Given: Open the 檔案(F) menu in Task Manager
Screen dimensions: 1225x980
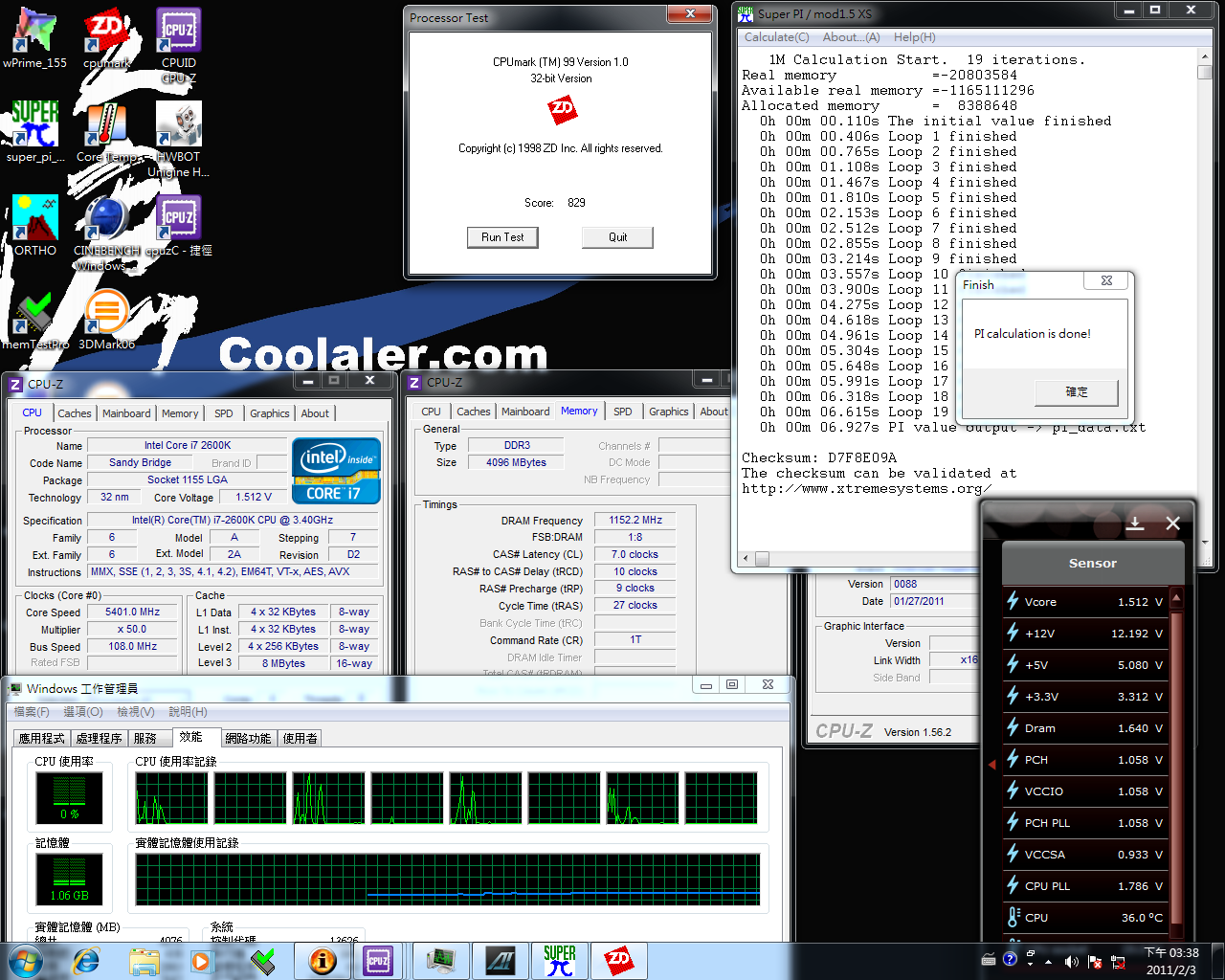Looking at the screenshot, I should [x=32, y=711].
